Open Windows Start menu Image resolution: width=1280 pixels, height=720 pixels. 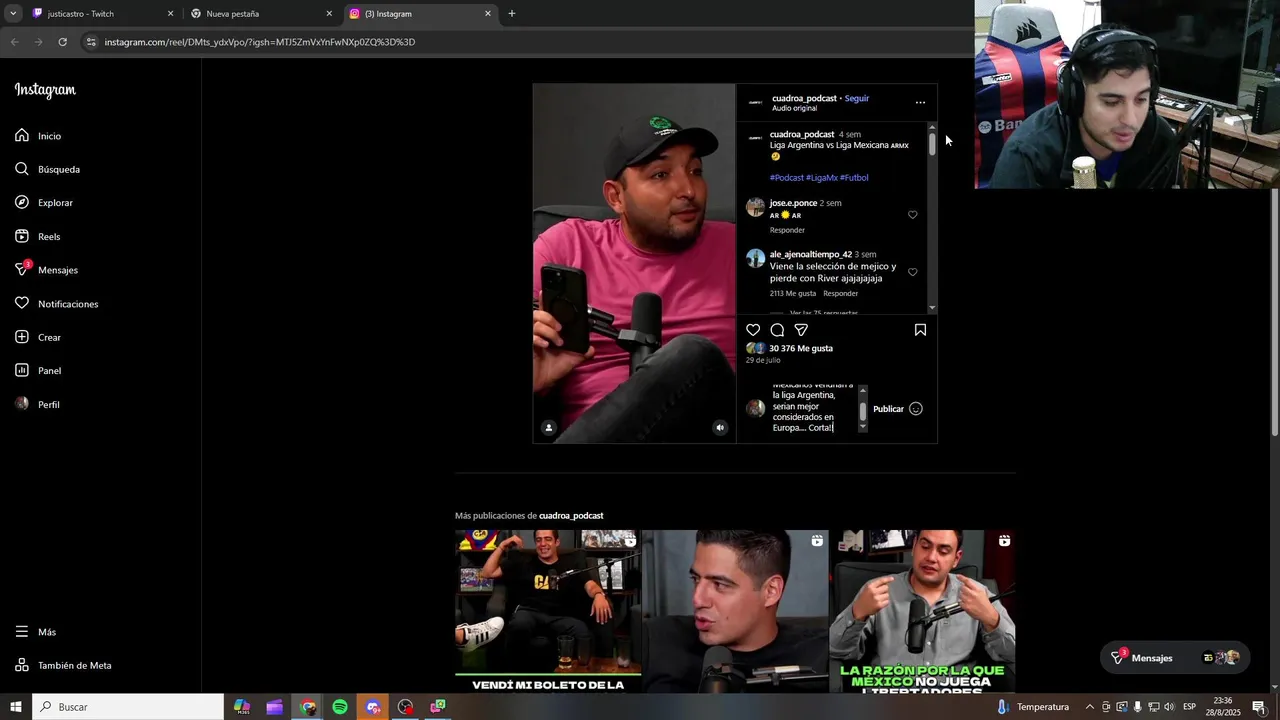[16, 707]
